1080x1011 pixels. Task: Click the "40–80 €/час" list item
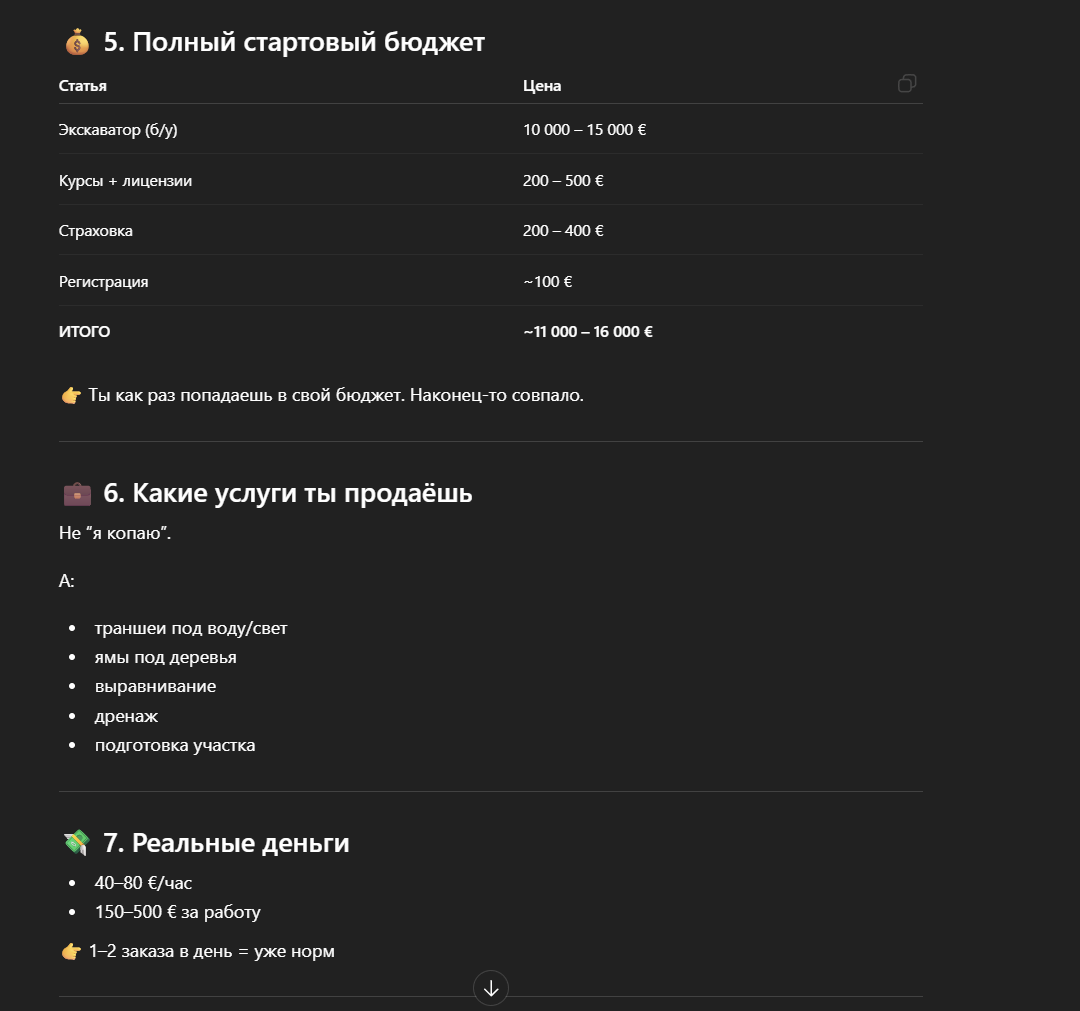143,883
